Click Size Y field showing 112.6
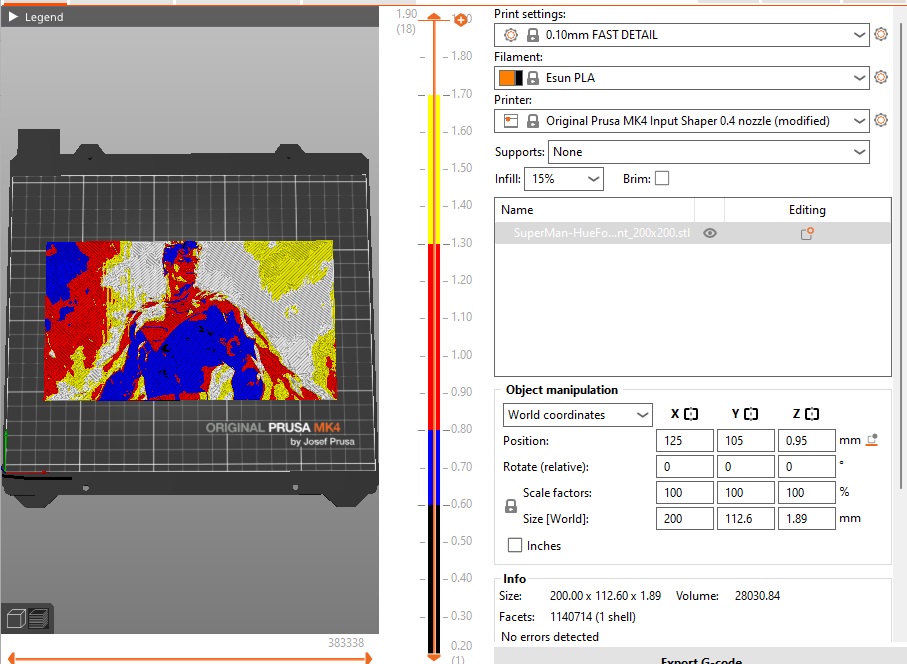Viewport: 907px width, 664px height. (746, 519)
